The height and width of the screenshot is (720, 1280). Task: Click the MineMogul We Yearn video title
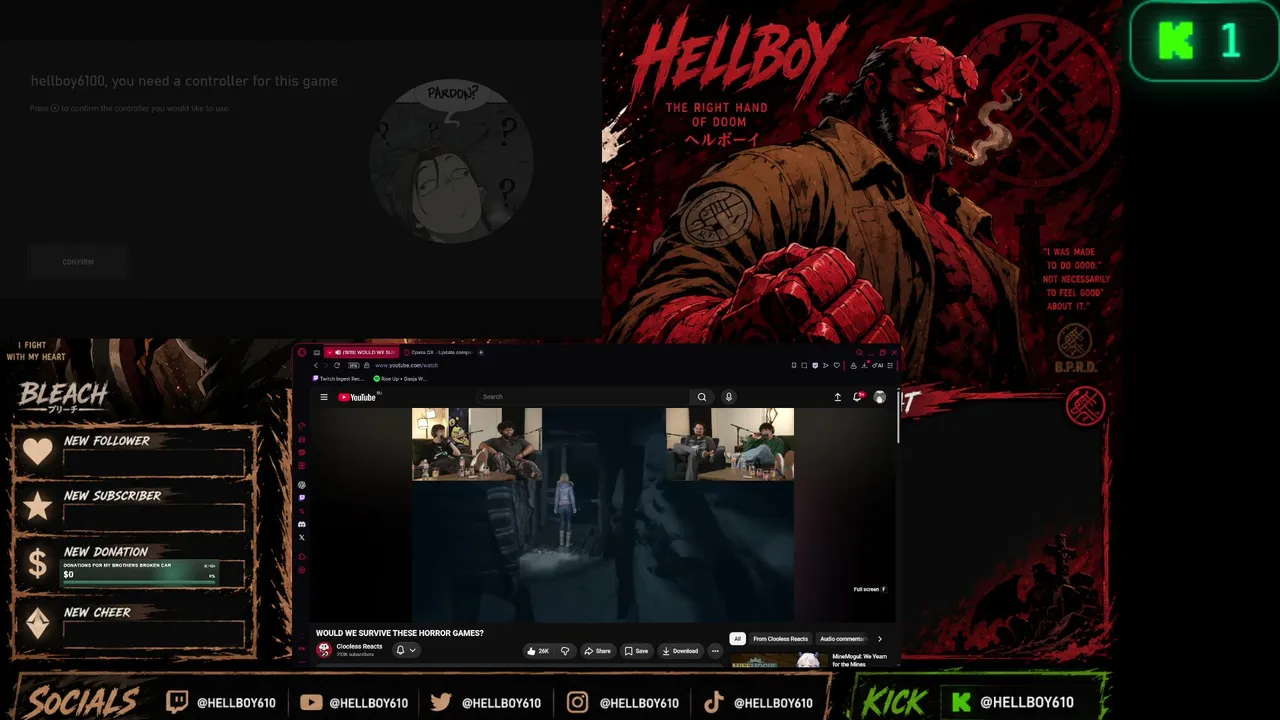859,660
